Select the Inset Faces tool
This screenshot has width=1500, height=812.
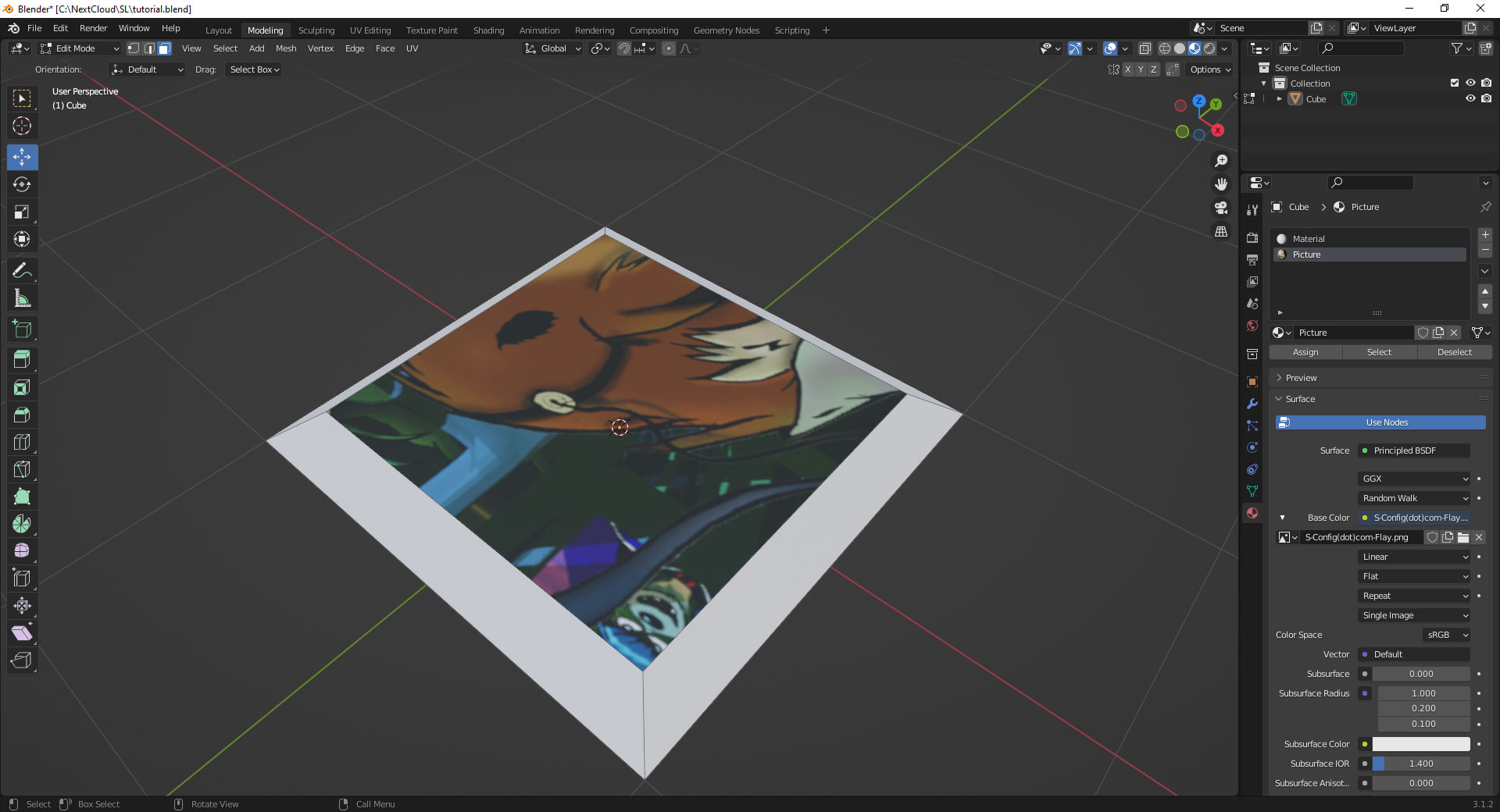point(22,387)
